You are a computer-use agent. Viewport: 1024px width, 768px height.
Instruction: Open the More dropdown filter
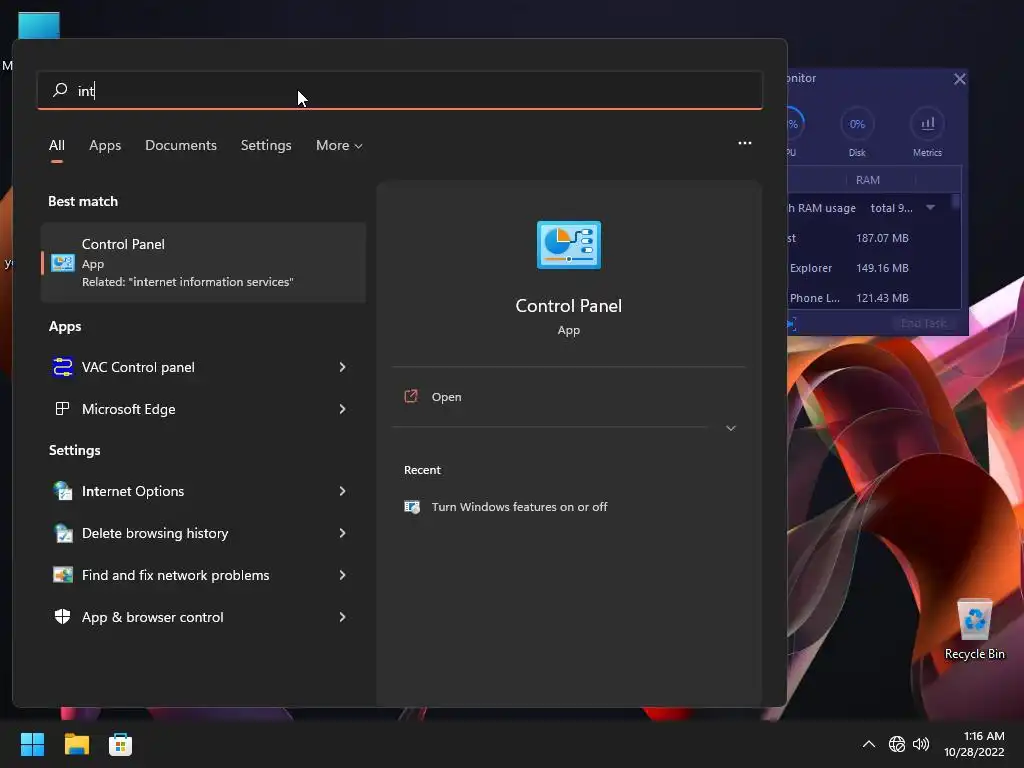339,145
